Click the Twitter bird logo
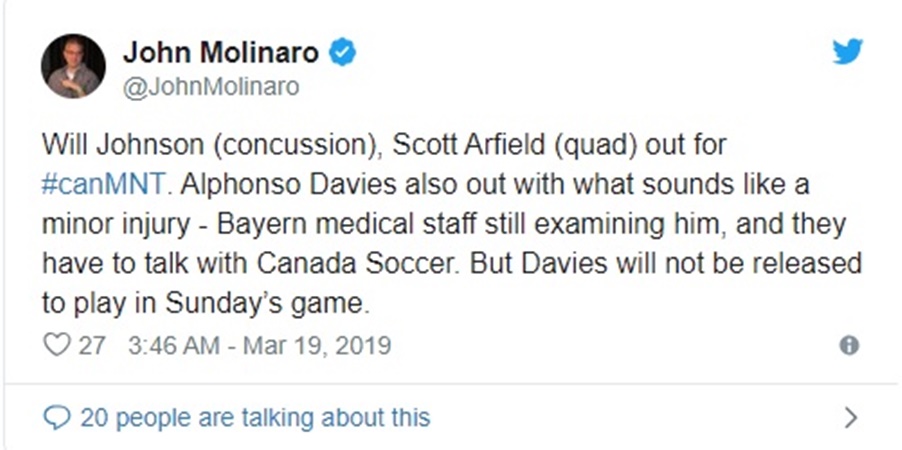Viewport: 902px width, 450px height. [847, 51]
